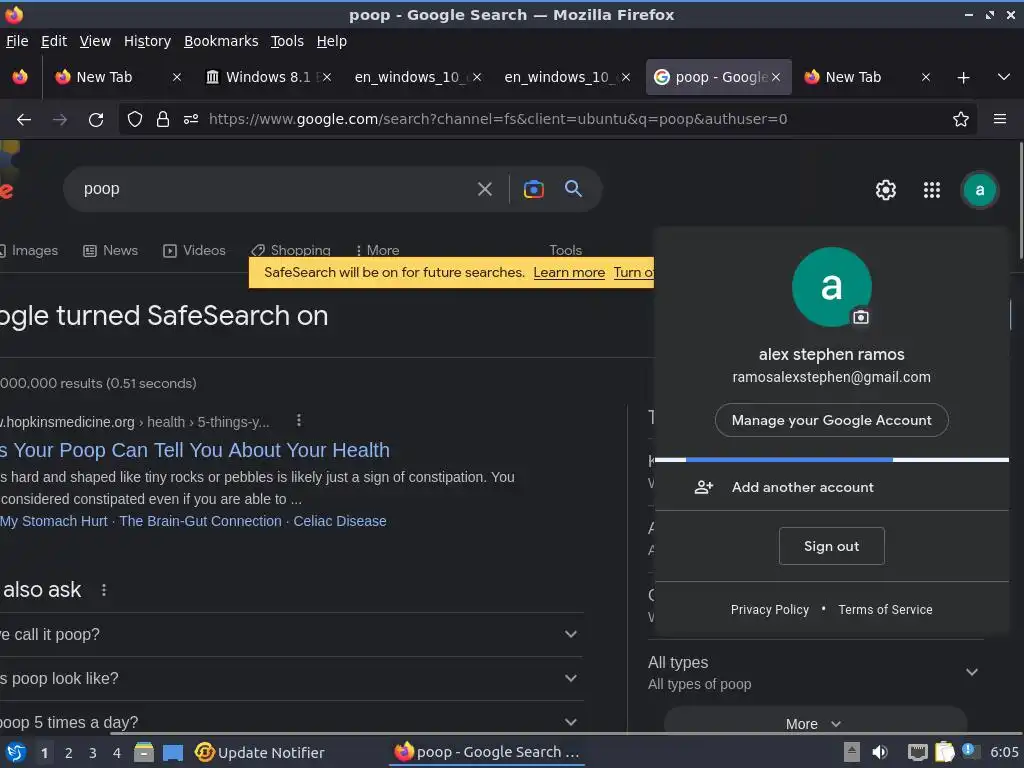Open the file manager taskbar icon
Image resolution: width=1024 pixels, height=768 pixels.
[144, 752]
